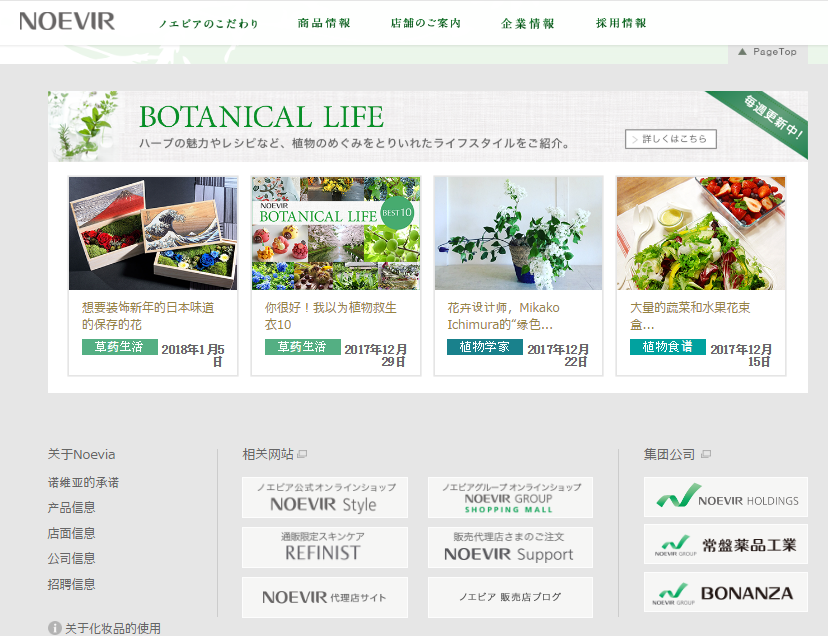Click external-link icon next to 相关网站
This screenshot has width=828, height=636.
[302, 454]
